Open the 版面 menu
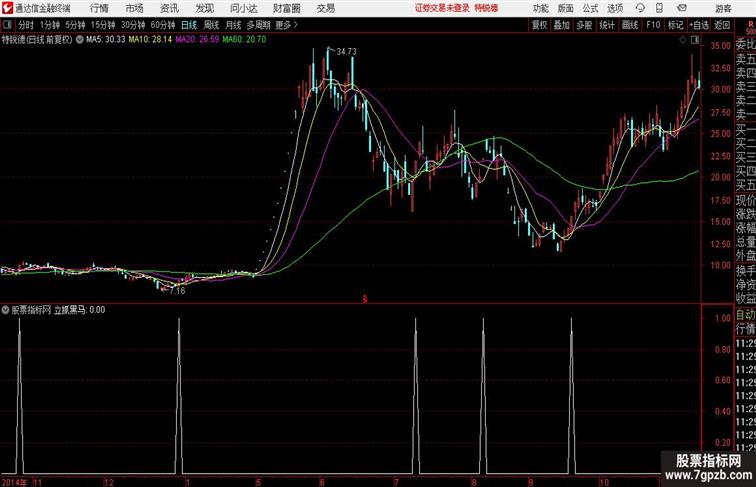The height and width of the screenshot is (487, 756). pos(566,8)
